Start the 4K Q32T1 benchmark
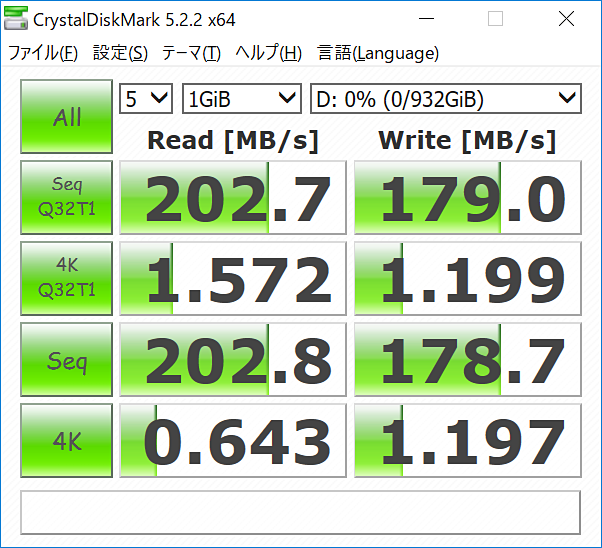 (x=66, y=278)
